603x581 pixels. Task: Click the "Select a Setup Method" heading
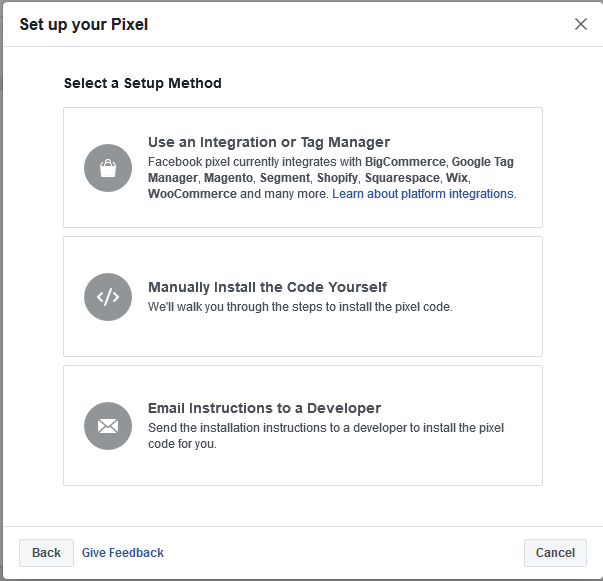pos(143,83)
